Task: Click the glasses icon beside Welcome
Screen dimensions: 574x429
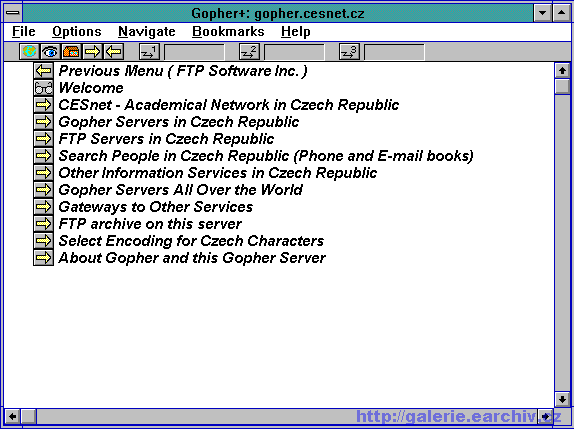Action: [x=44, y=88]
